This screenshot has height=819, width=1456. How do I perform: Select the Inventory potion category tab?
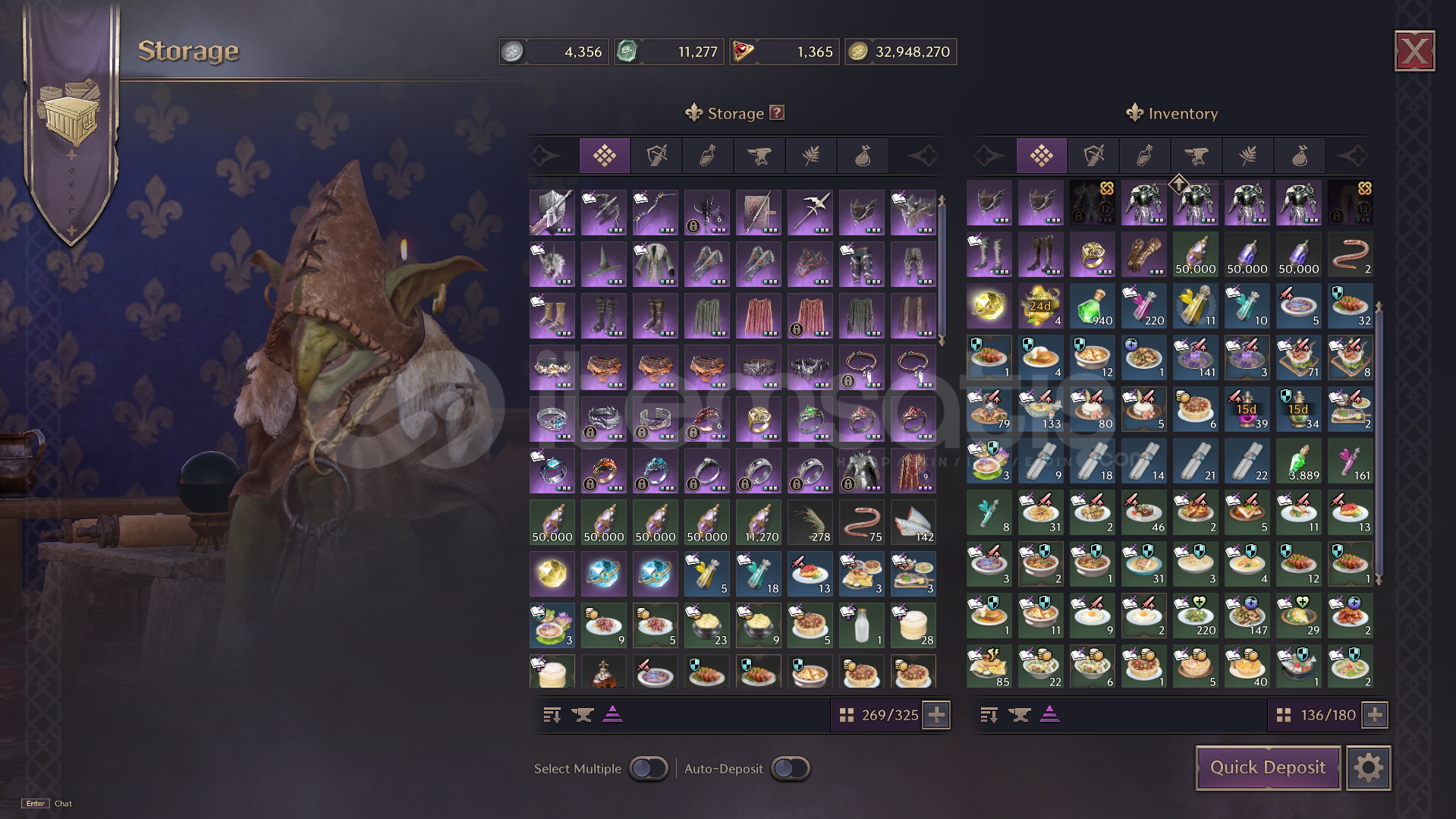(1145, 156)
